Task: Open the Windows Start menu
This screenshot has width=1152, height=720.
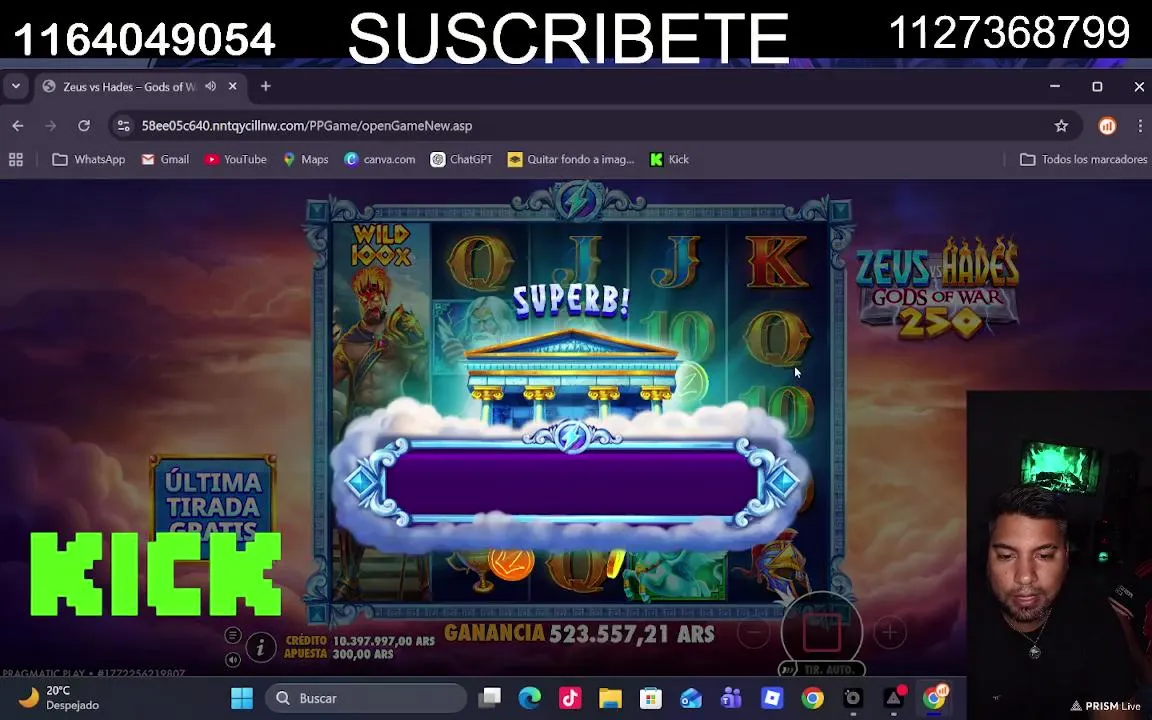Action: coord(242,698)
